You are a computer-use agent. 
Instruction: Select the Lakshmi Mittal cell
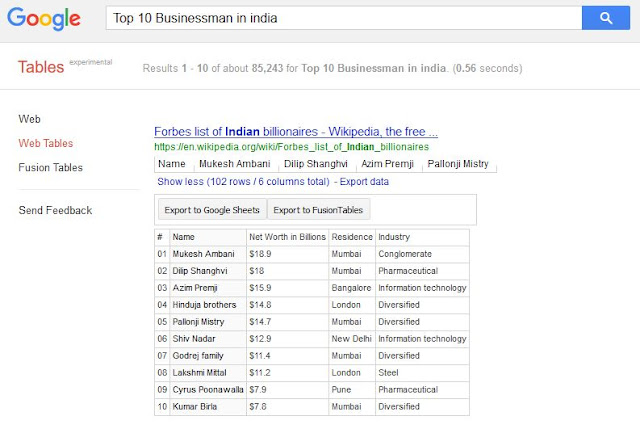(x=208, y=373)
